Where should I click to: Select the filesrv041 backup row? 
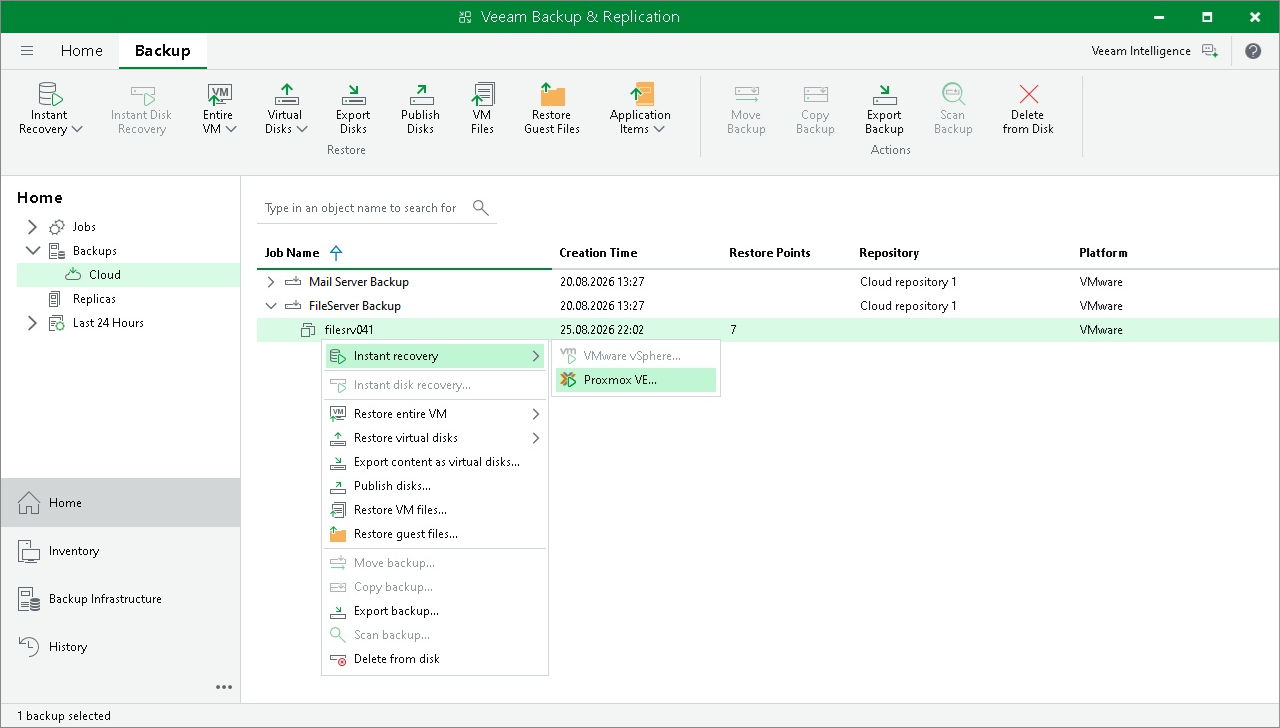pyautogui.click(x=767, y=330)
